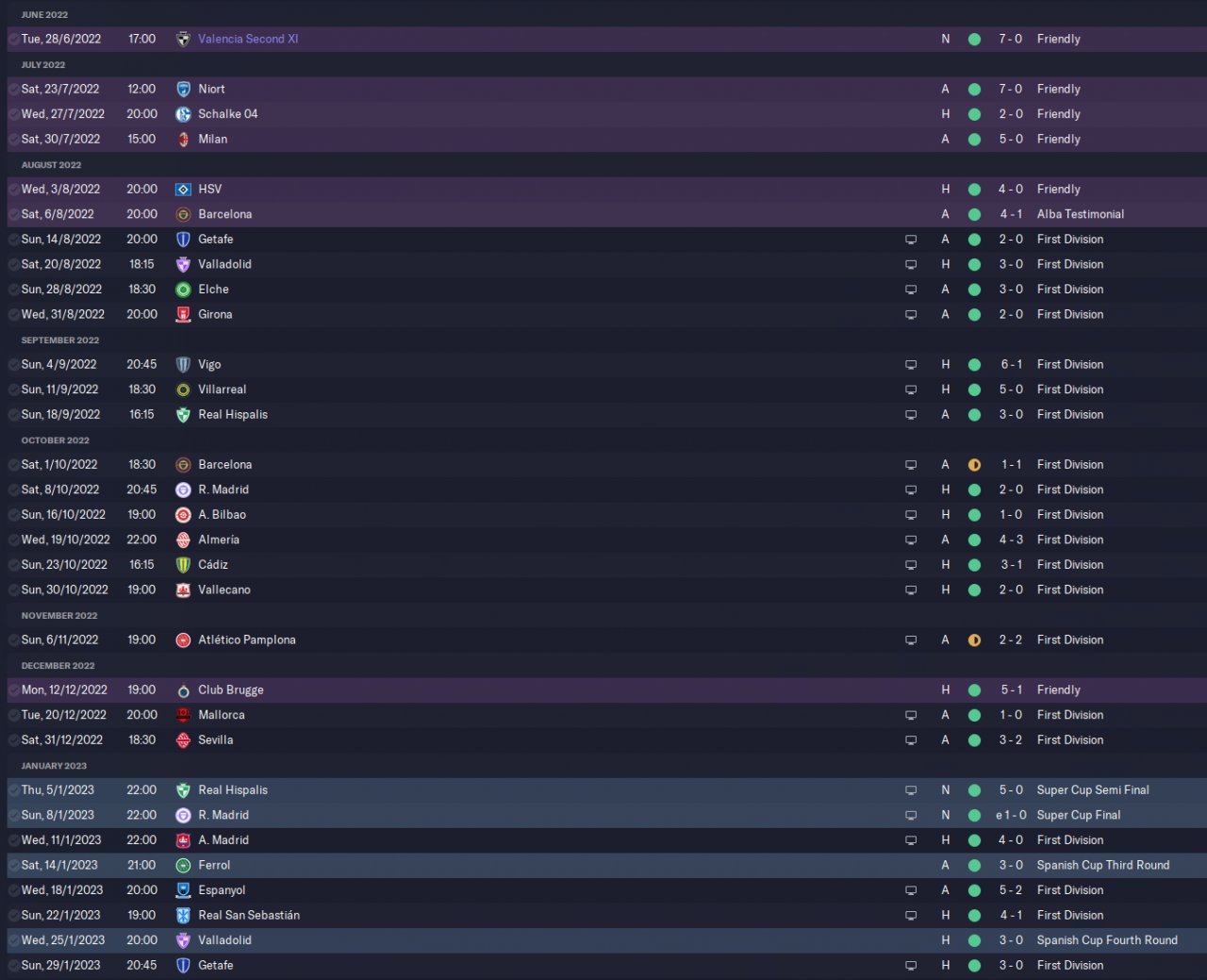Open the Villarreal badge icon
Image resolution: width=1207 pixels, height=980 pixels.
pos(183,390)
